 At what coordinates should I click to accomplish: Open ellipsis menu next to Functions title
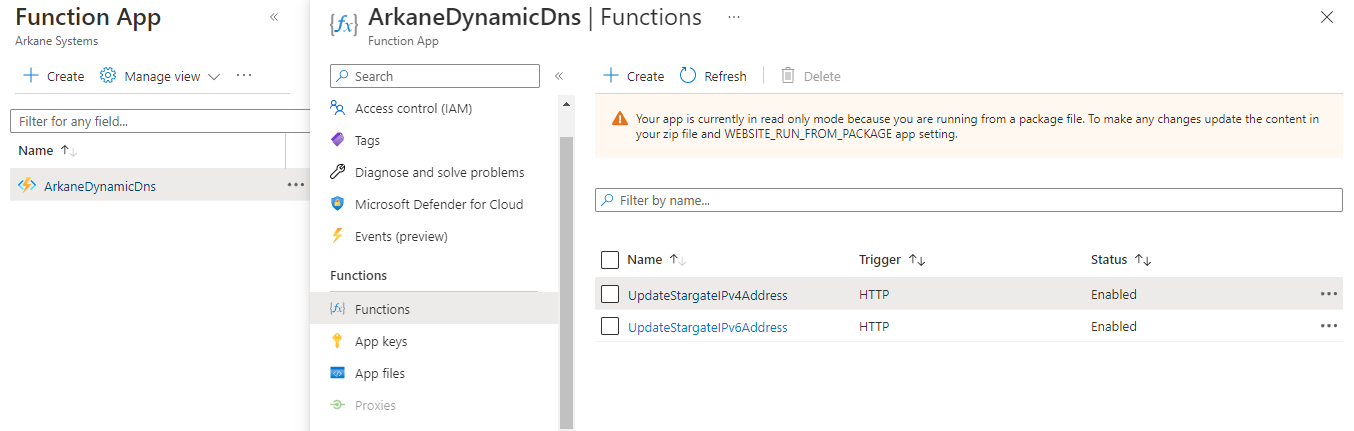pyautogui.click(x=734, y=18)
